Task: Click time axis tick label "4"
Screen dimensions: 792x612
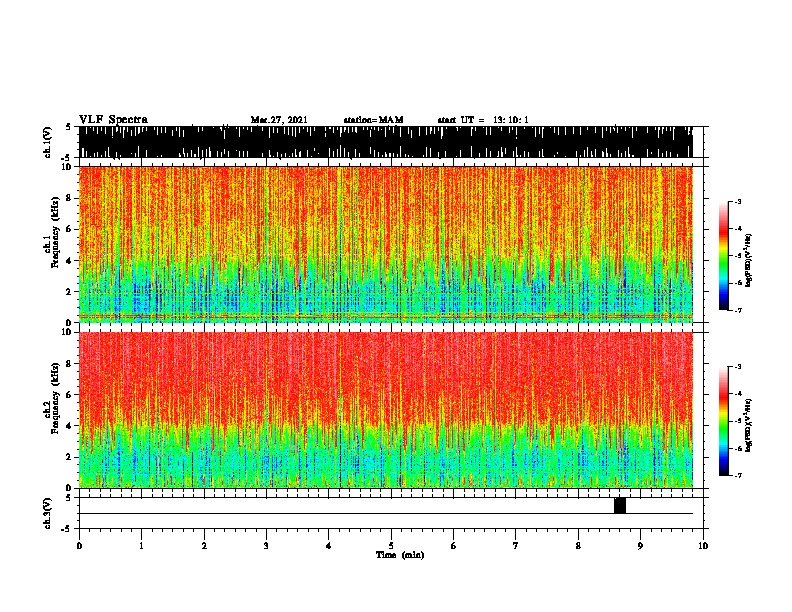Action: click(329, 546)
